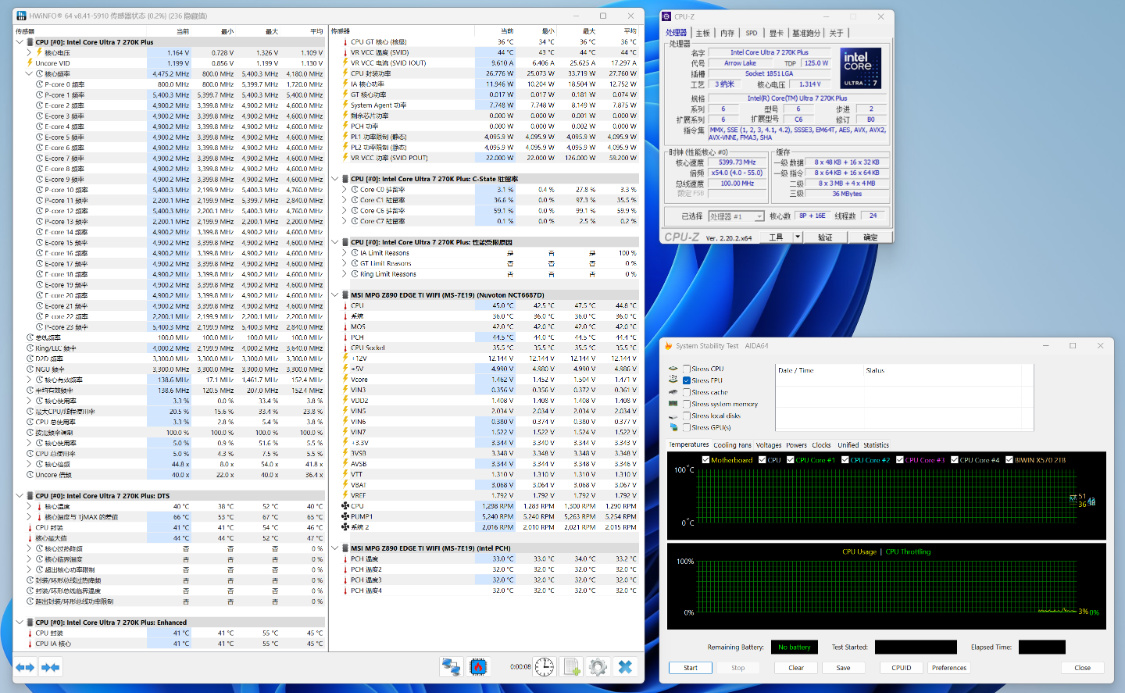Viewport: 1125px width, 693px height.
Task: Collapse the MSI MPG Z890 Nuvoton NCT6687D group
Action: tap(335, 295)
